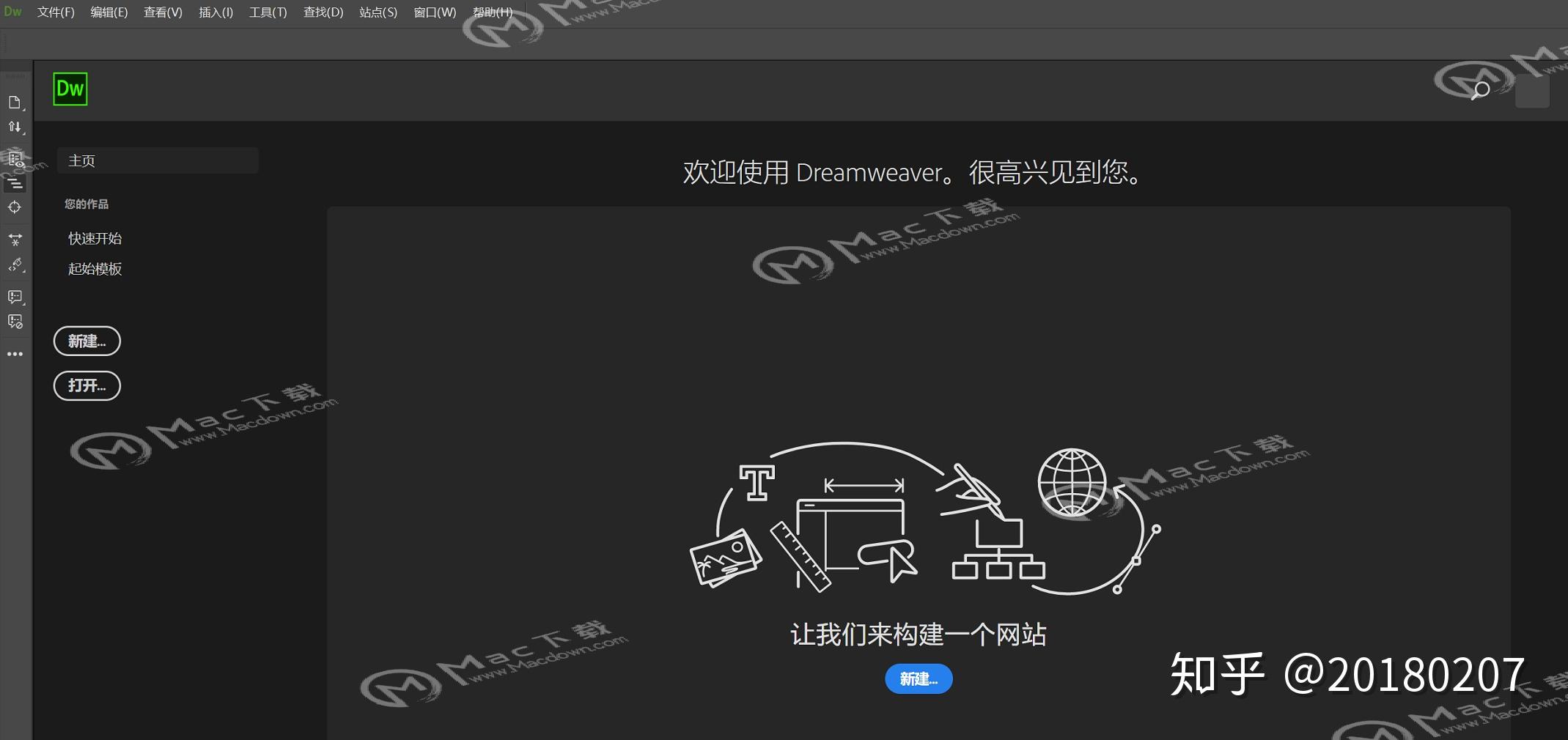Viewport: 1568px width, 740px height.
Task: Click the Open Documents file icon
Action: [14, 103]
